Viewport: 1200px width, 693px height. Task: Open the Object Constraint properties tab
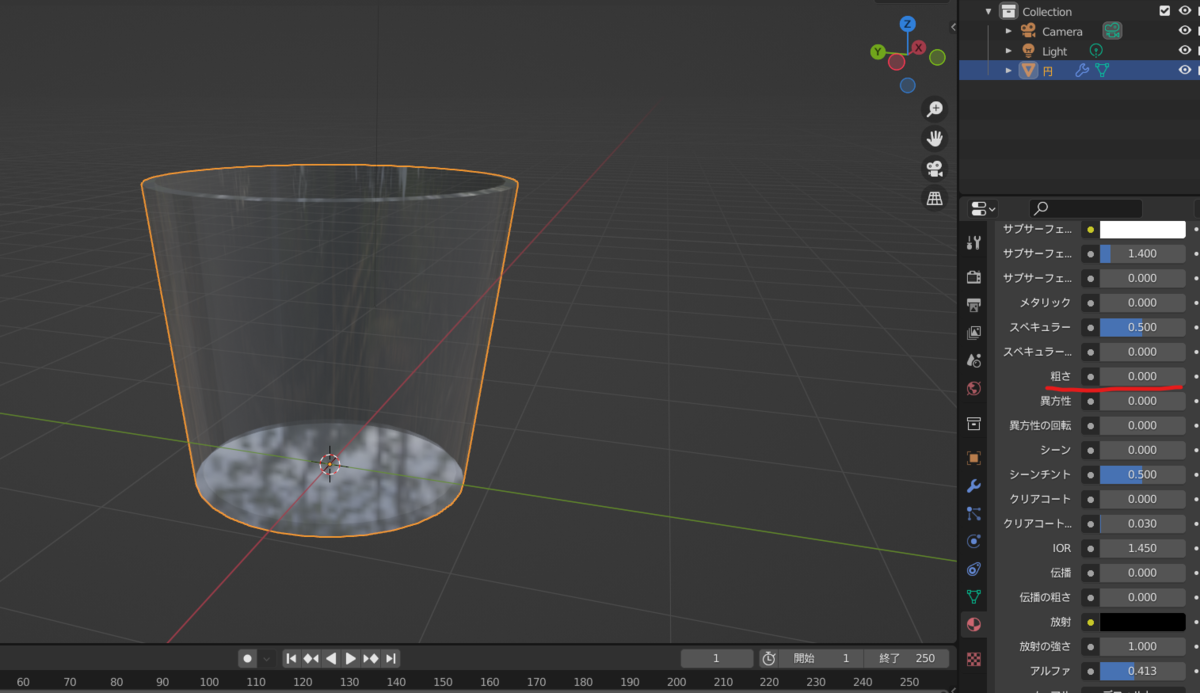click(974, 569)
